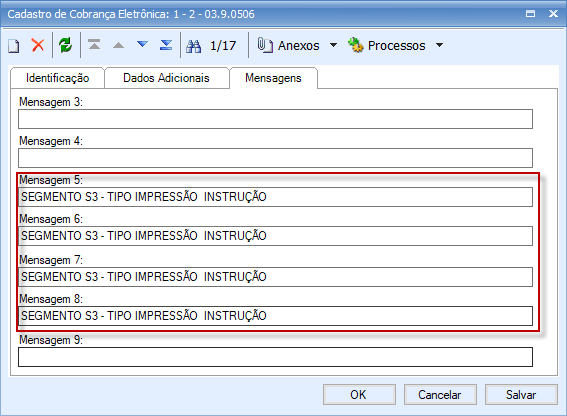Open search with the binoculars icon
This screenshot has height=416, width=567.
pos(193,46)
